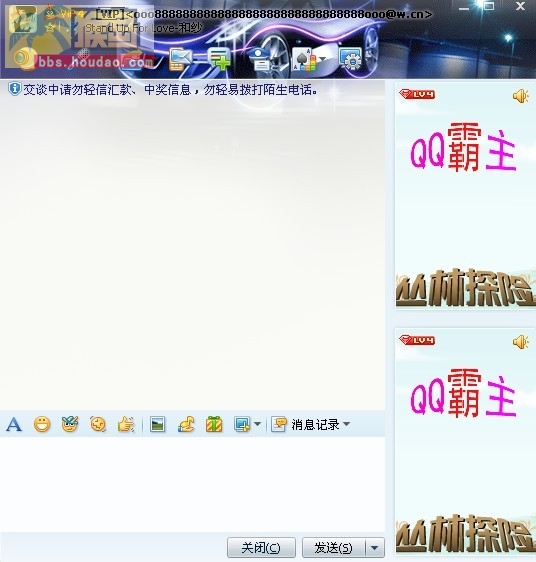Open the poker card games icon
This screenshot has height=562, width=536.
click(305, 59)
